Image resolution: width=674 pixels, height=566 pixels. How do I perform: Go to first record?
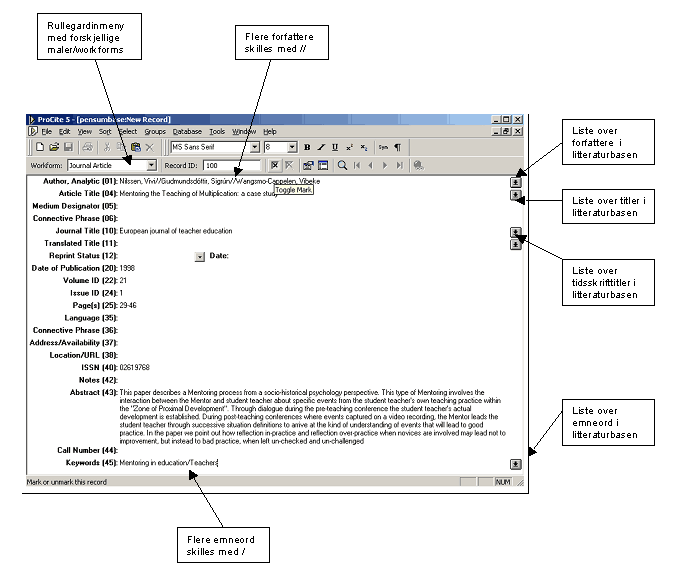(357, 165)
